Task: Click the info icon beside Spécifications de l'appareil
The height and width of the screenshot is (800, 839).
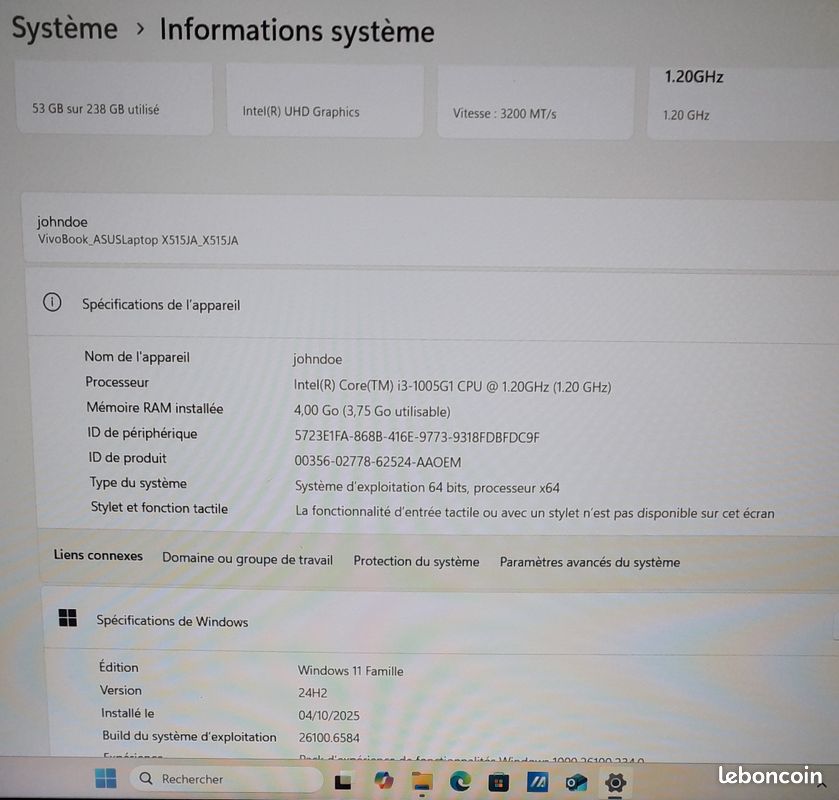Action: (52, 302)
